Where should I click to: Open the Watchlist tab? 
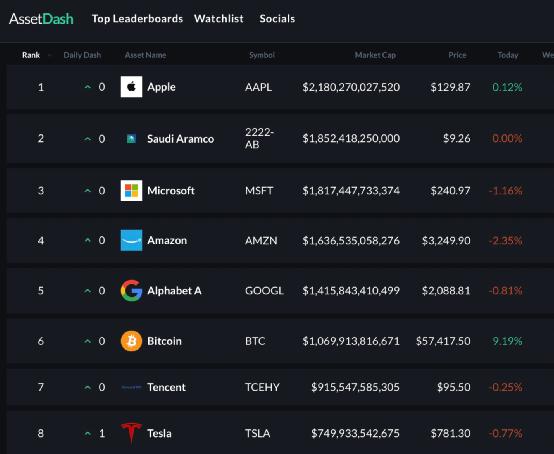[219, 18]
